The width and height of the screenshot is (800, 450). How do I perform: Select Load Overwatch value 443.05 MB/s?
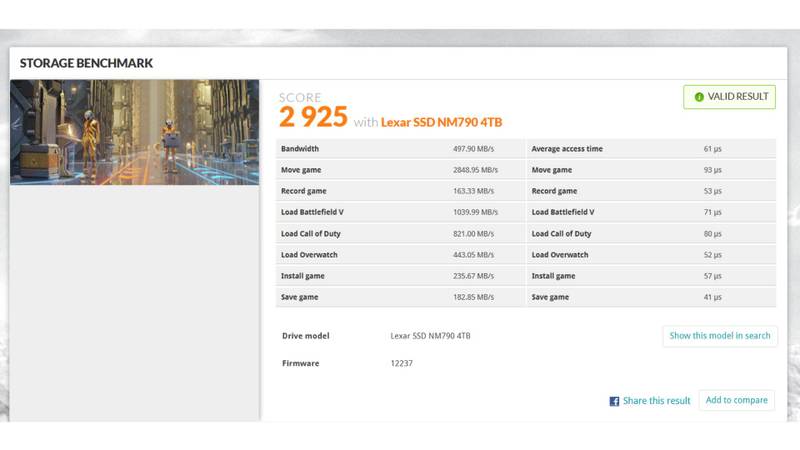point(473,255)
